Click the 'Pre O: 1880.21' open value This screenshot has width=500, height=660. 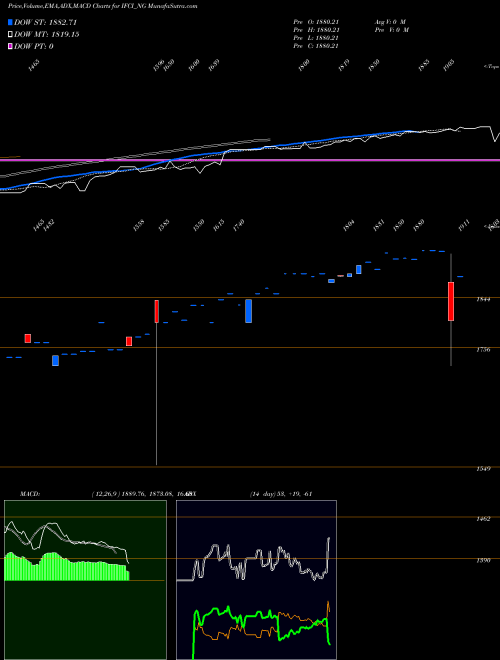click(316, 22)
